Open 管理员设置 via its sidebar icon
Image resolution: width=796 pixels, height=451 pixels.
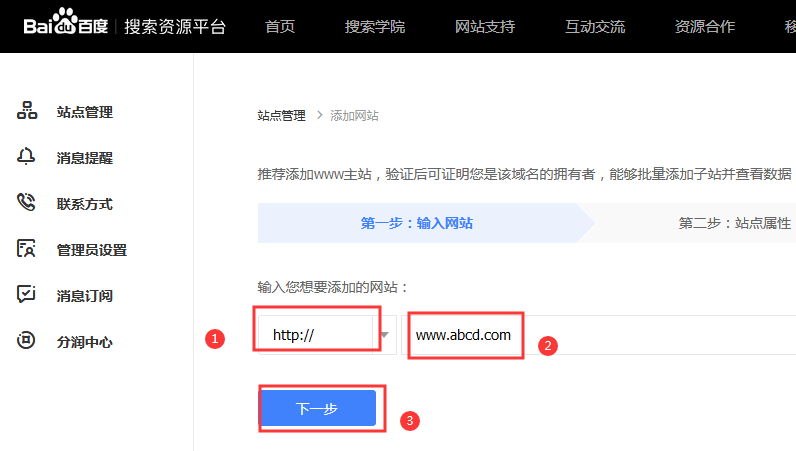[x=27, y=249]
